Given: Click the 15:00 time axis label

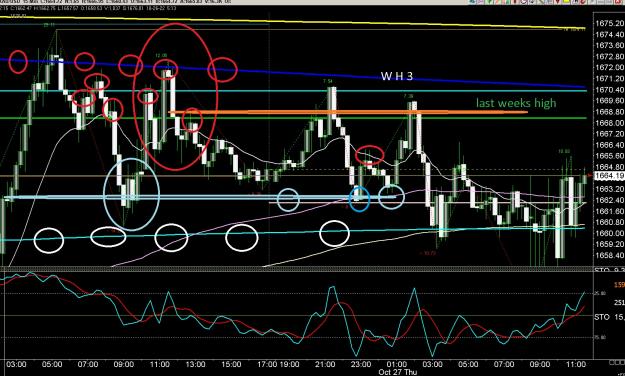Looking at the screenshot, I should click(232, 364).
